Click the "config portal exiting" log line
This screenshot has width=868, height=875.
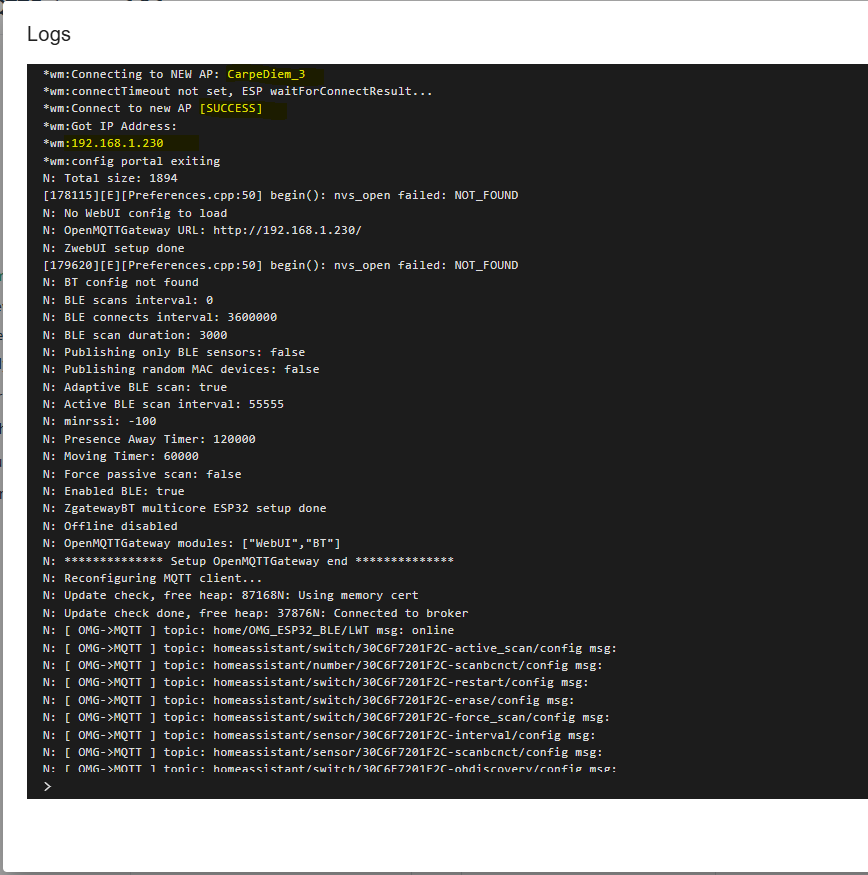click(x=132, y=161)
